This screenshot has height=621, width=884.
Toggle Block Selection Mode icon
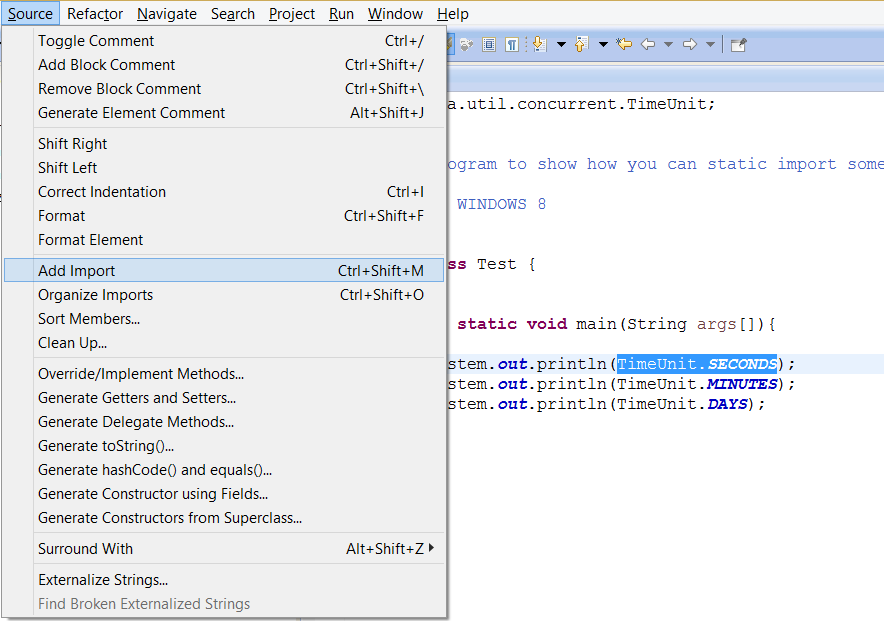pos(489,44)
